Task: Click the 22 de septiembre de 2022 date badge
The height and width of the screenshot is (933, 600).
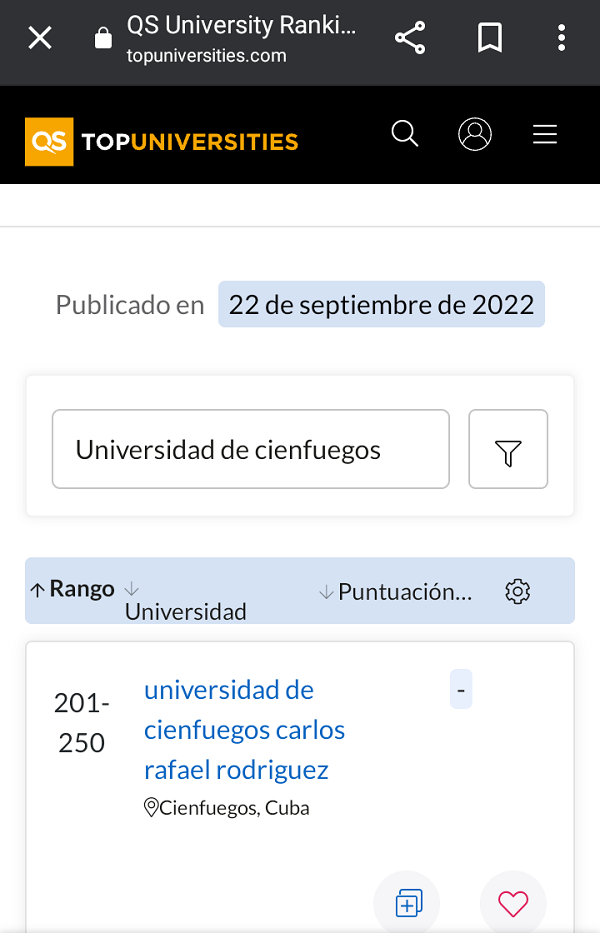Action: click(382, 304)
